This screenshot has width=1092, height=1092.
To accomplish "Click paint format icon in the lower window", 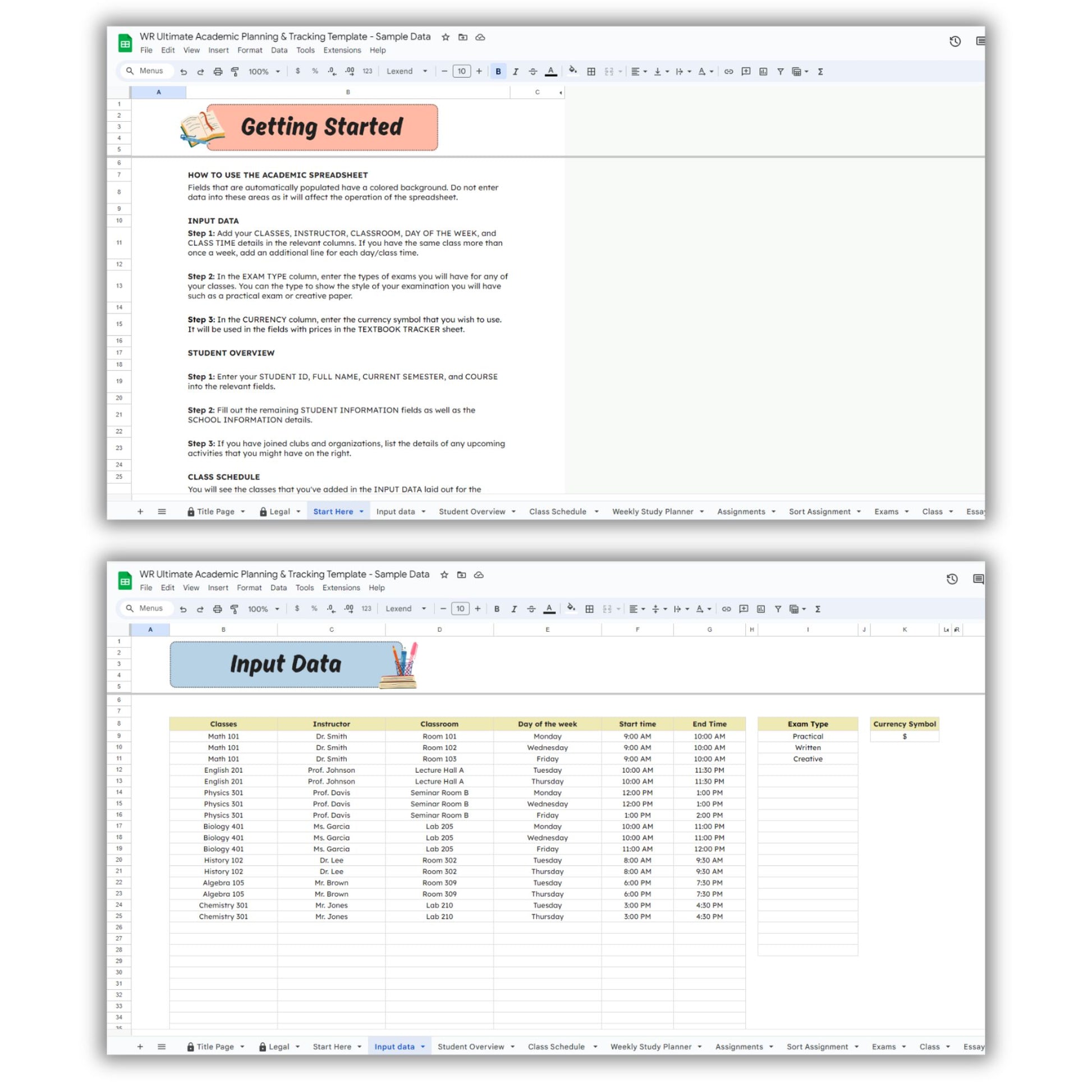I will coord(234,609).
